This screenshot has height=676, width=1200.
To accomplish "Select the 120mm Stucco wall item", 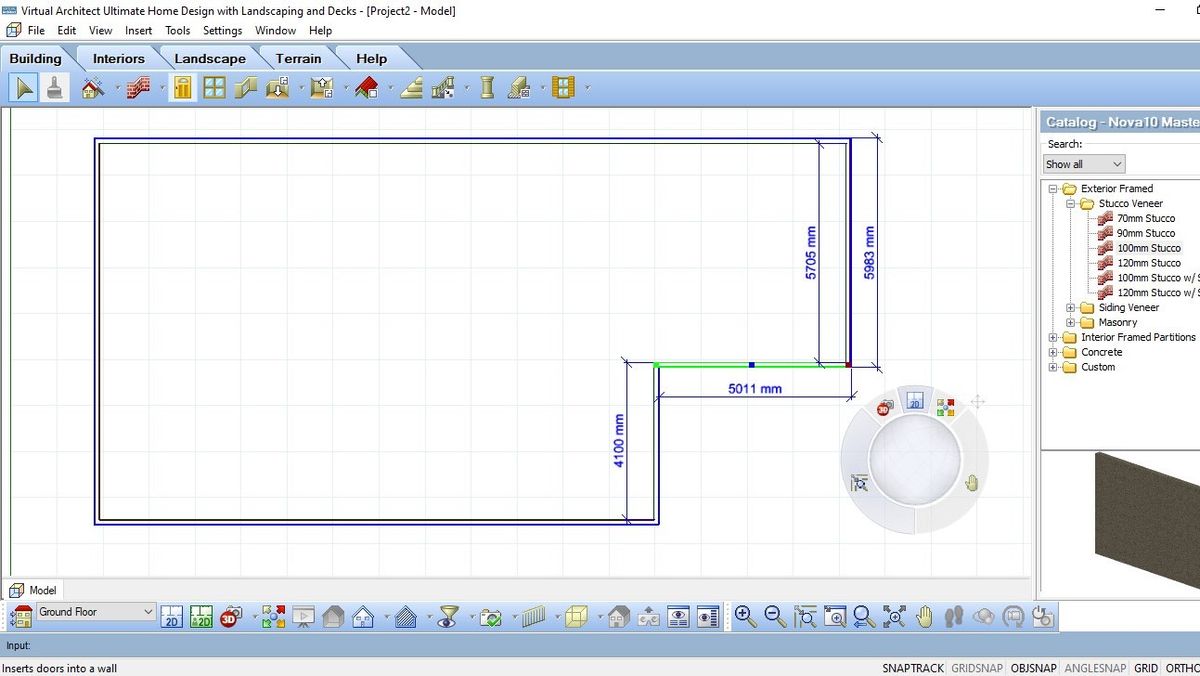I will [1149, 263].
